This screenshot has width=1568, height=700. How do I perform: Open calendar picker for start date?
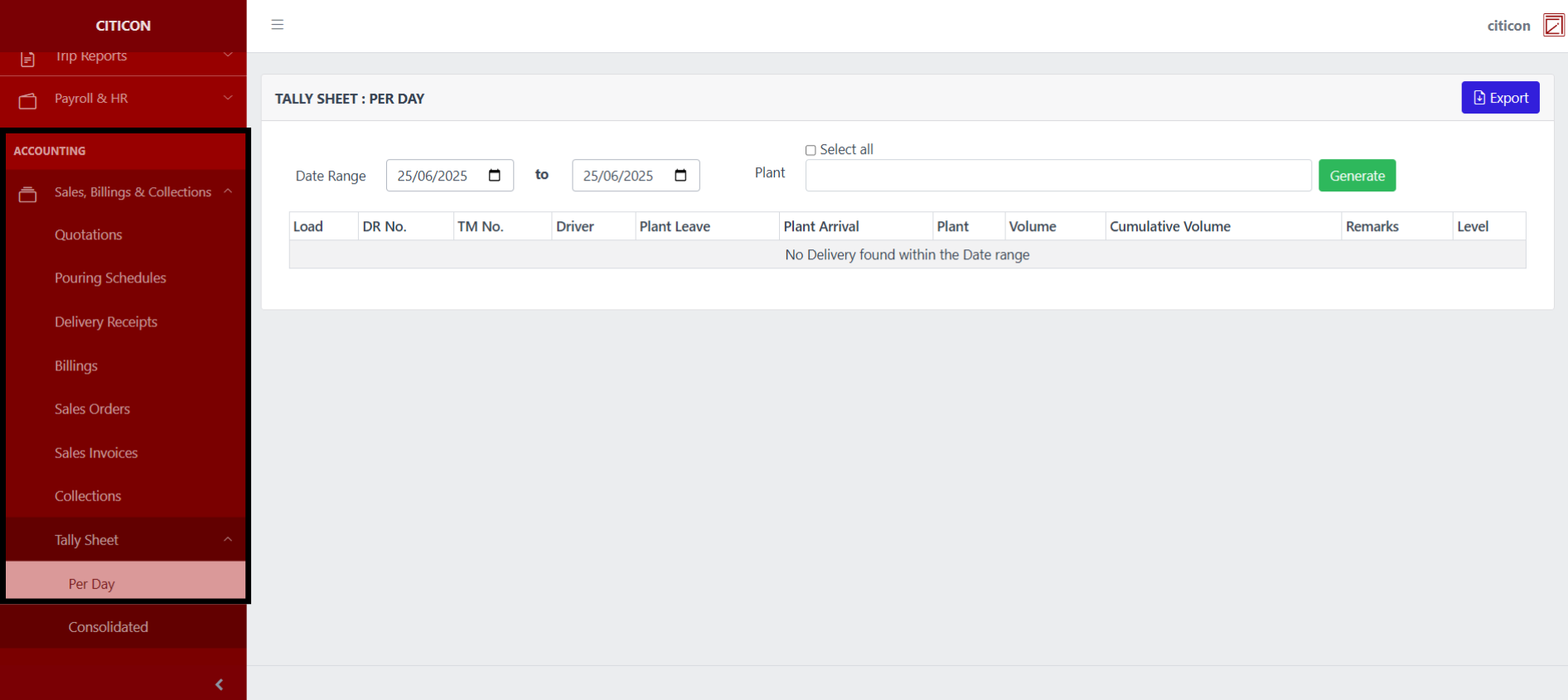click(x=495, y=176)
